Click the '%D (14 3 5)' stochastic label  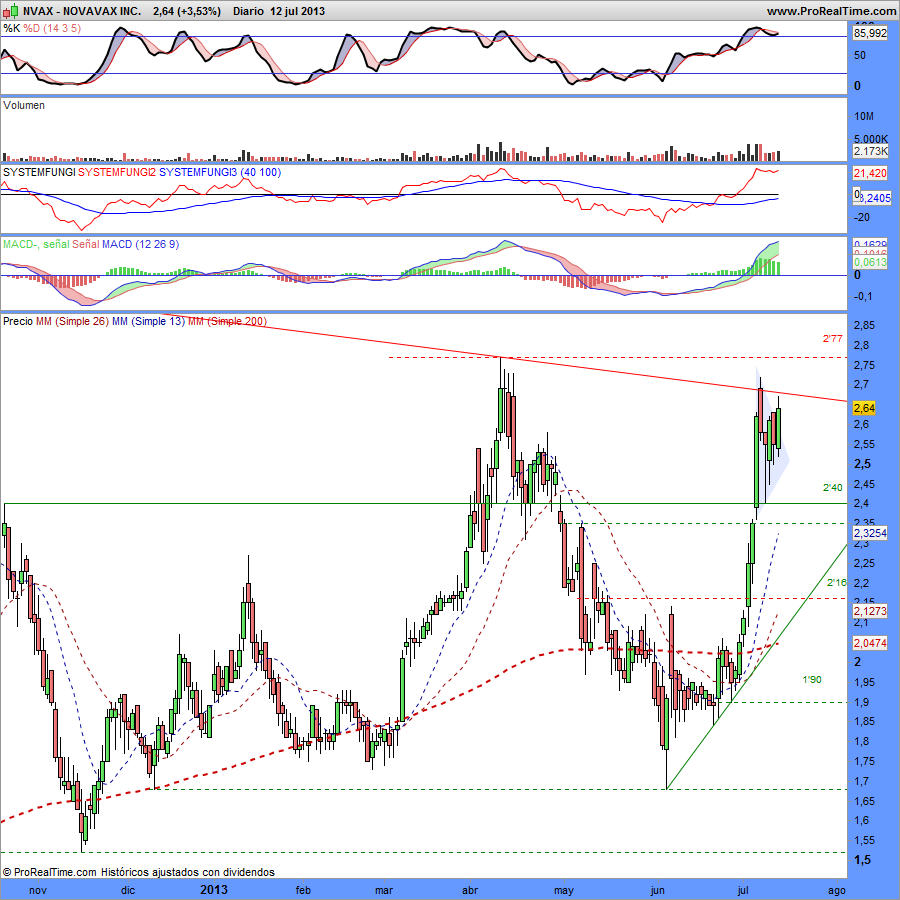(x=52, y=28)
